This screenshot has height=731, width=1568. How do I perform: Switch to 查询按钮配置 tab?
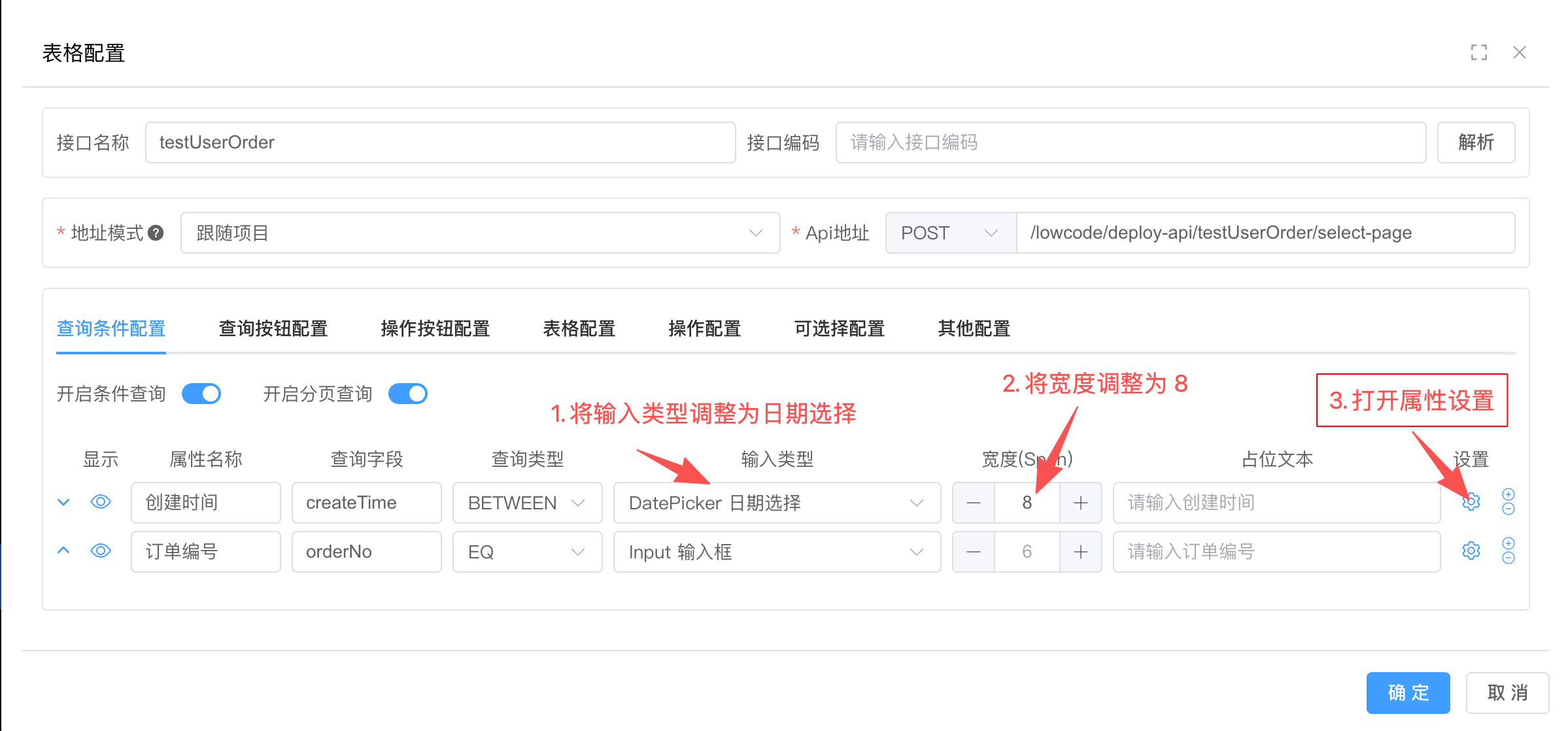pyautogui.click(x=273, y=328)
